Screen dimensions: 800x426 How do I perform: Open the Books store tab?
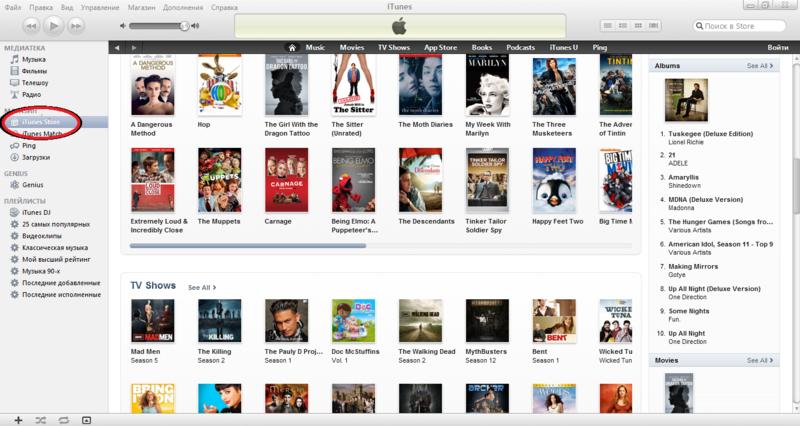tap(482, 47)
